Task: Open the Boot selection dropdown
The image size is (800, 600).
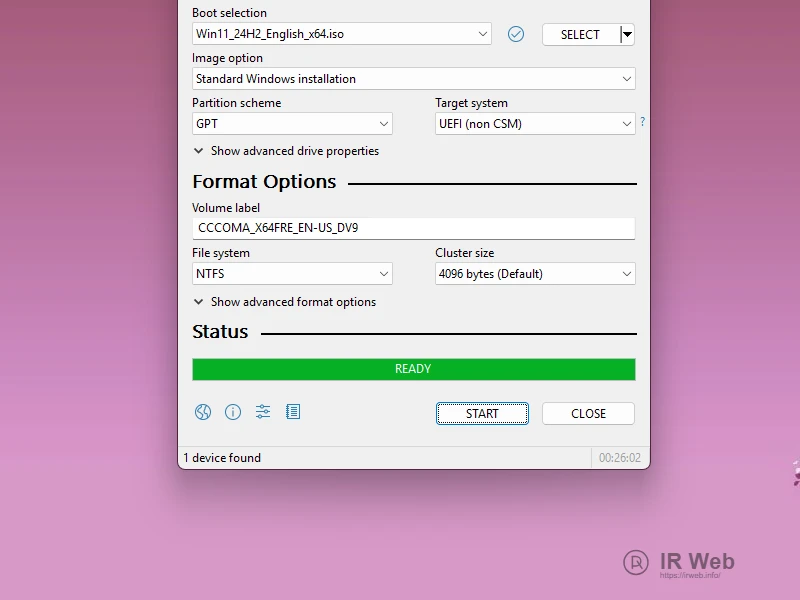Action: pyautogui.click(x=342, y=34)
